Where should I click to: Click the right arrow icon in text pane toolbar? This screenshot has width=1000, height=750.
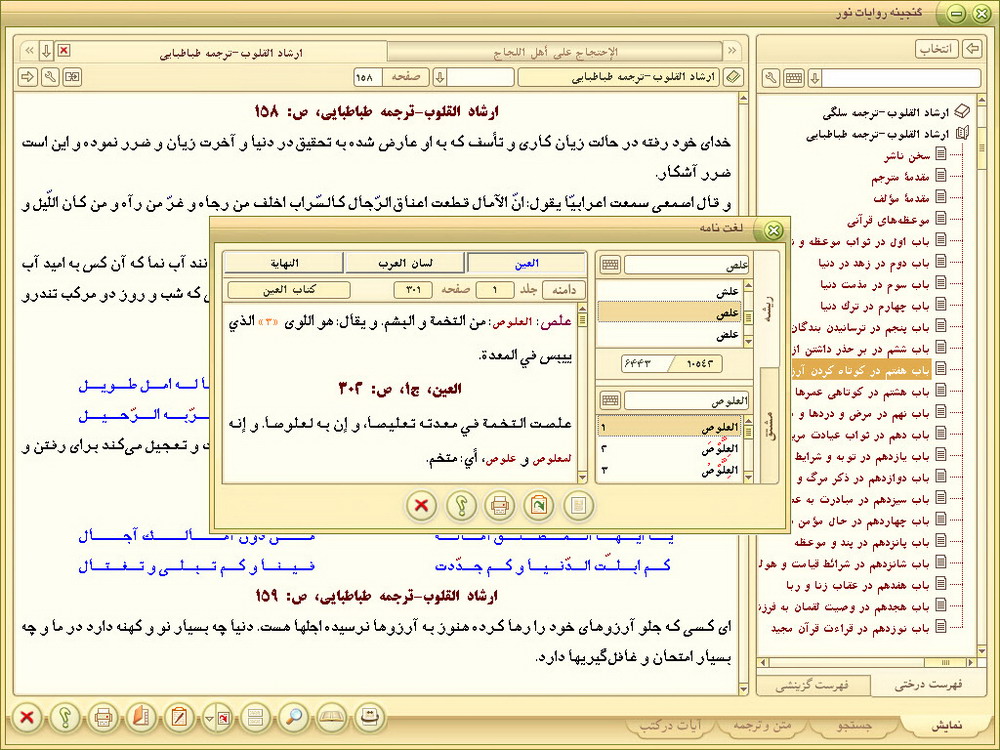27,77
